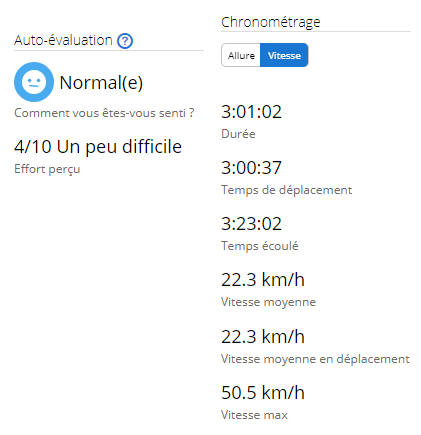Viewport: 421px width, 435px height.
Task: Click the neutral face Normal(e) emoji icon
Action: (x=34, y=82)
